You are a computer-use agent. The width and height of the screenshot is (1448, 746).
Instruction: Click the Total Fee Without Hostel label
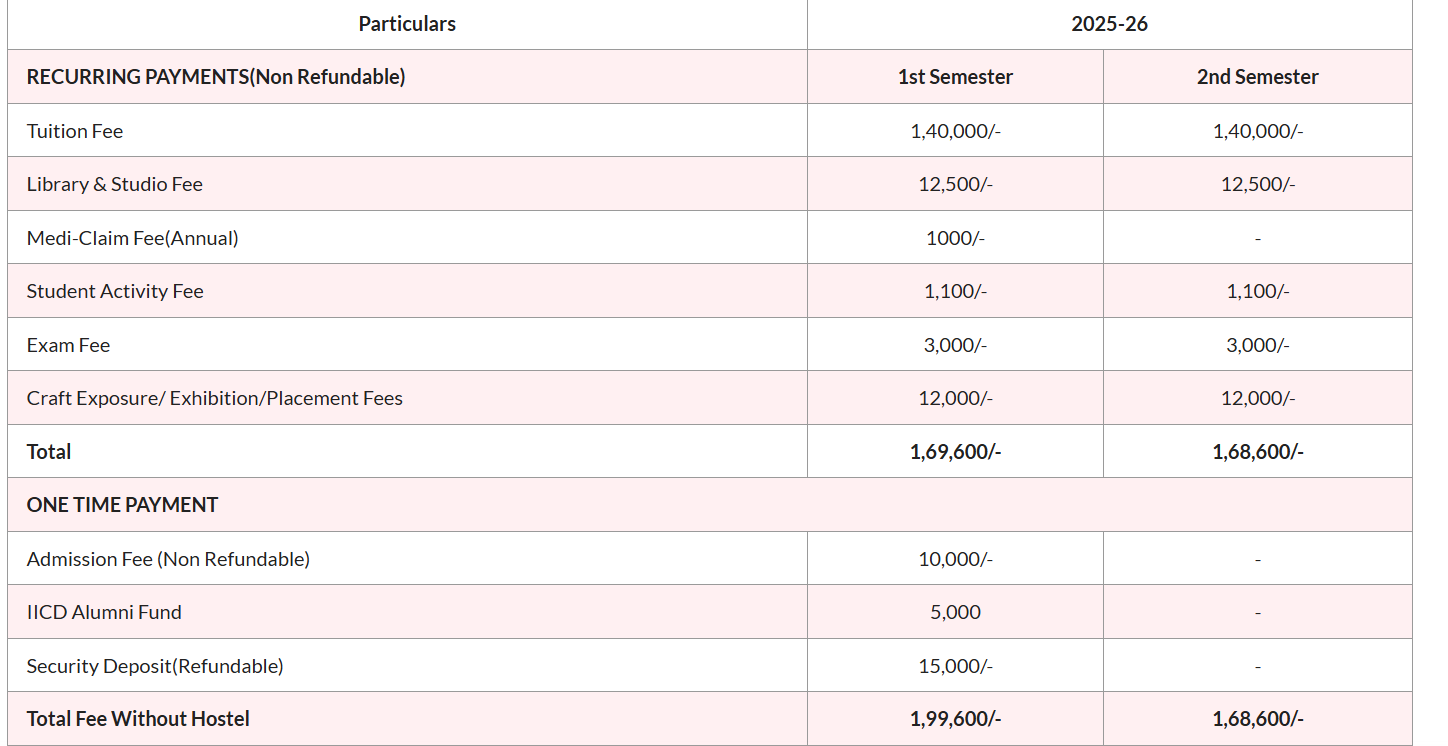click(138, 719)
